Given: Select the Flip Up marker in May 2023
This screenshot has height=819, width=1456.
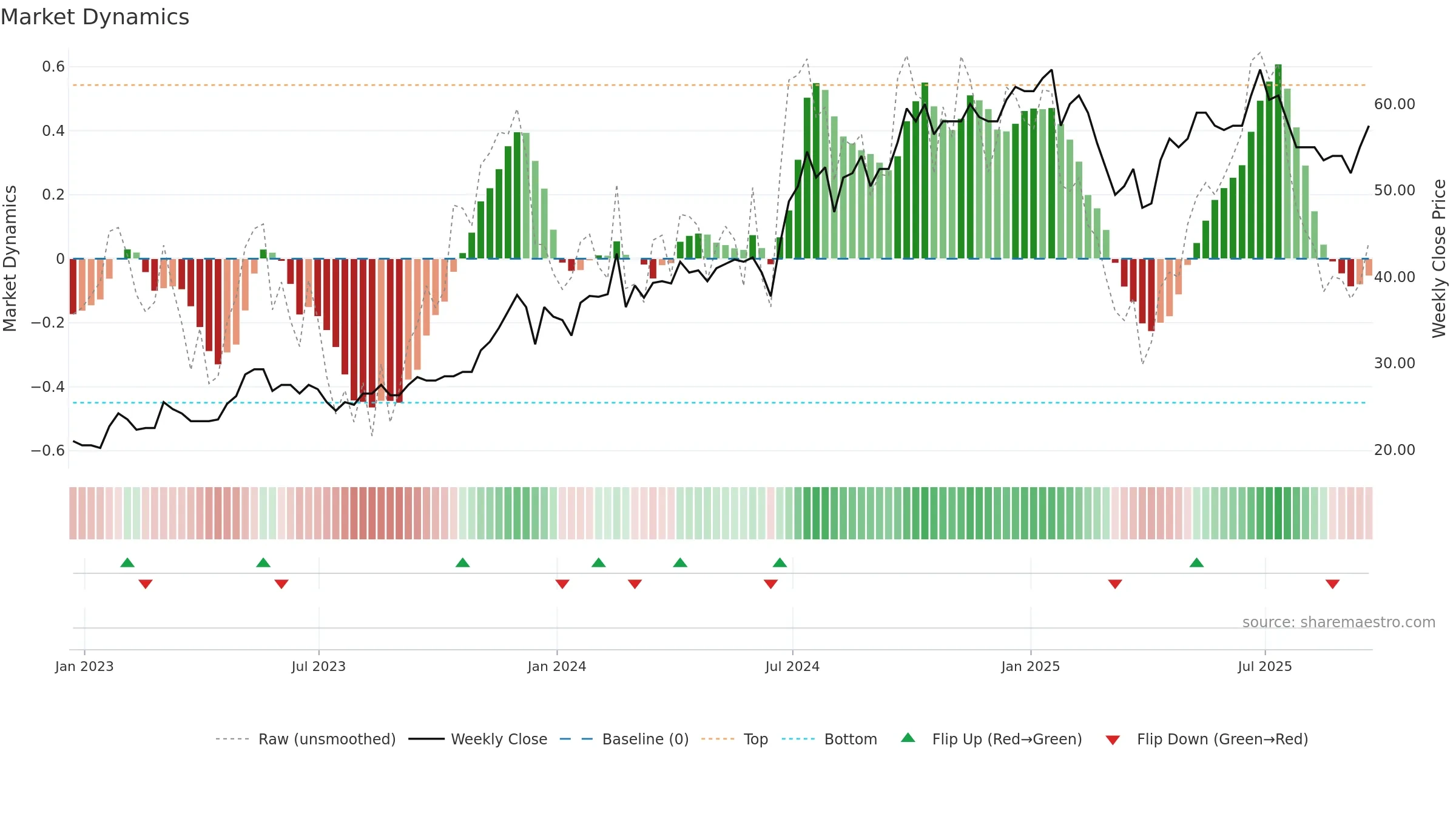Looking at the screenshot, I should [263, 562].
